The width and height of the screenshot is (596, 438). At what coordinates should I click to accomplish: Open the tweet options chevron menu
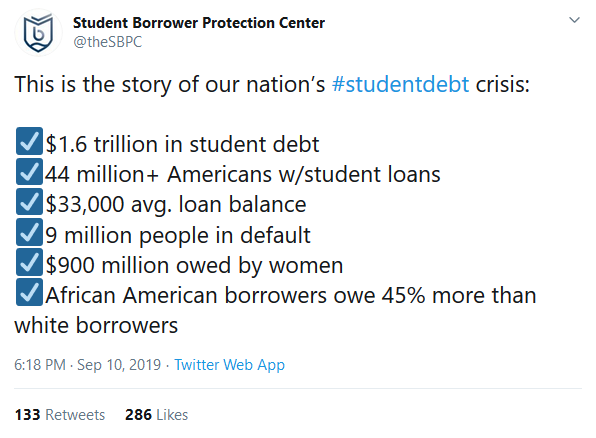[x=574, y=20]
